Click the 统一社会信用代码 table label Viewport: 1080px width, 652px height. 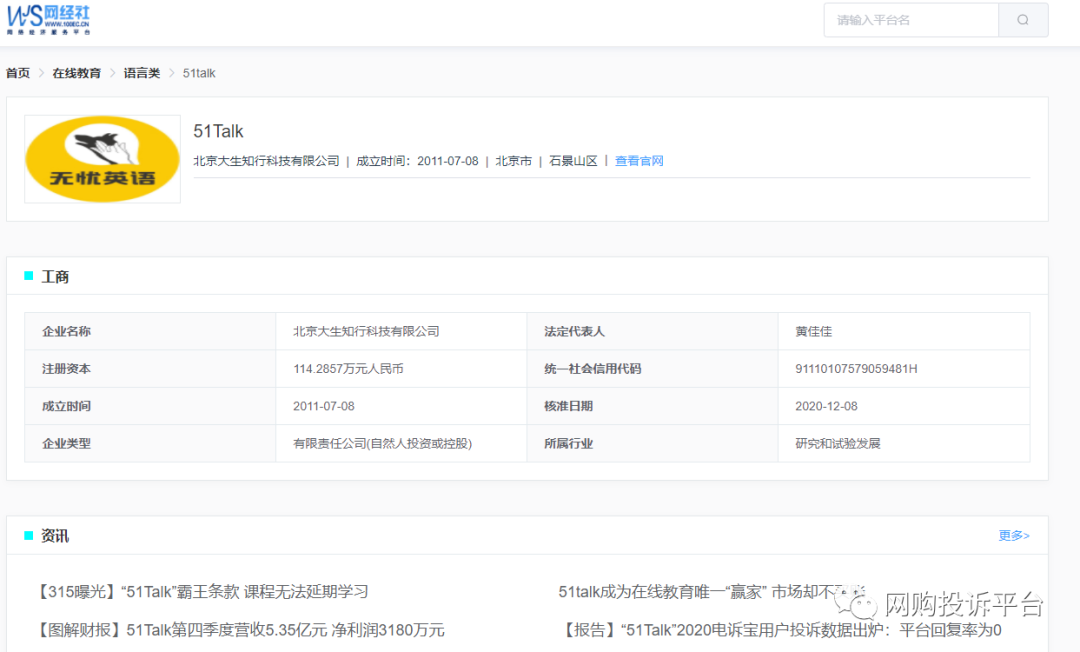pyautogui.click(x=593, y=369)
